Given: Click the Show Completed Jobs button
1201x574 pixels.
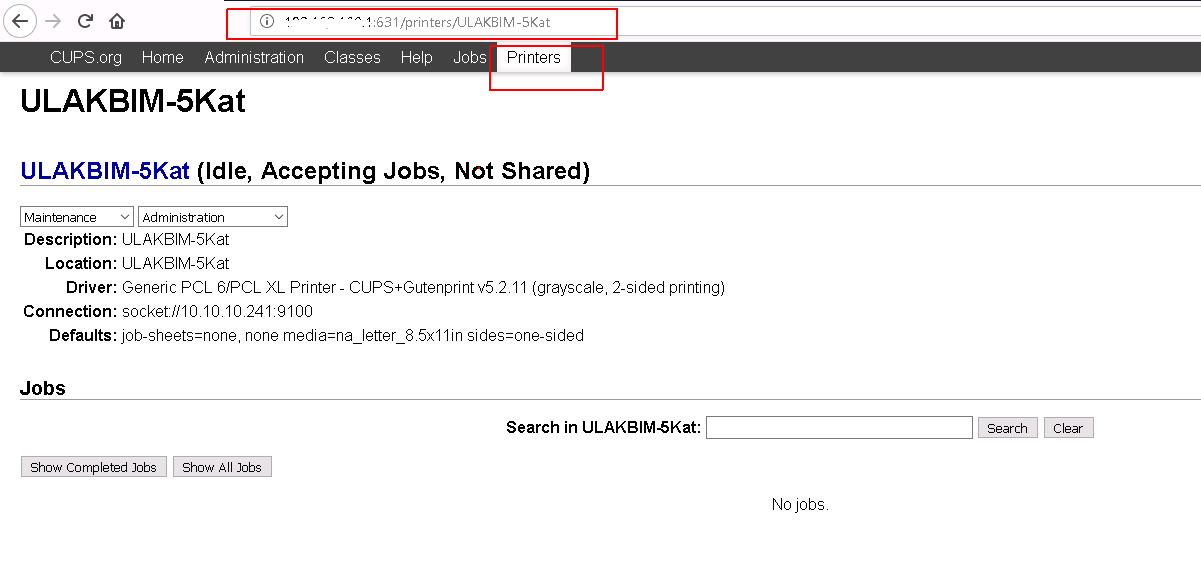Looking at the screenshot, I should pos(93,467).
